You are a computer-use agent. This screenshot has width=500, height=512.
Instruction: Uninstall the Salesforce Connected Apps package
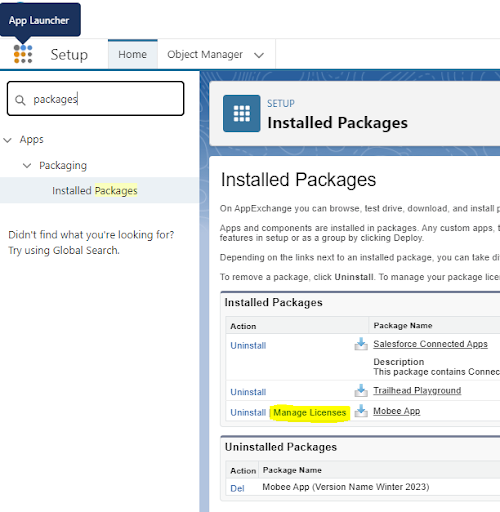[248, 346]
